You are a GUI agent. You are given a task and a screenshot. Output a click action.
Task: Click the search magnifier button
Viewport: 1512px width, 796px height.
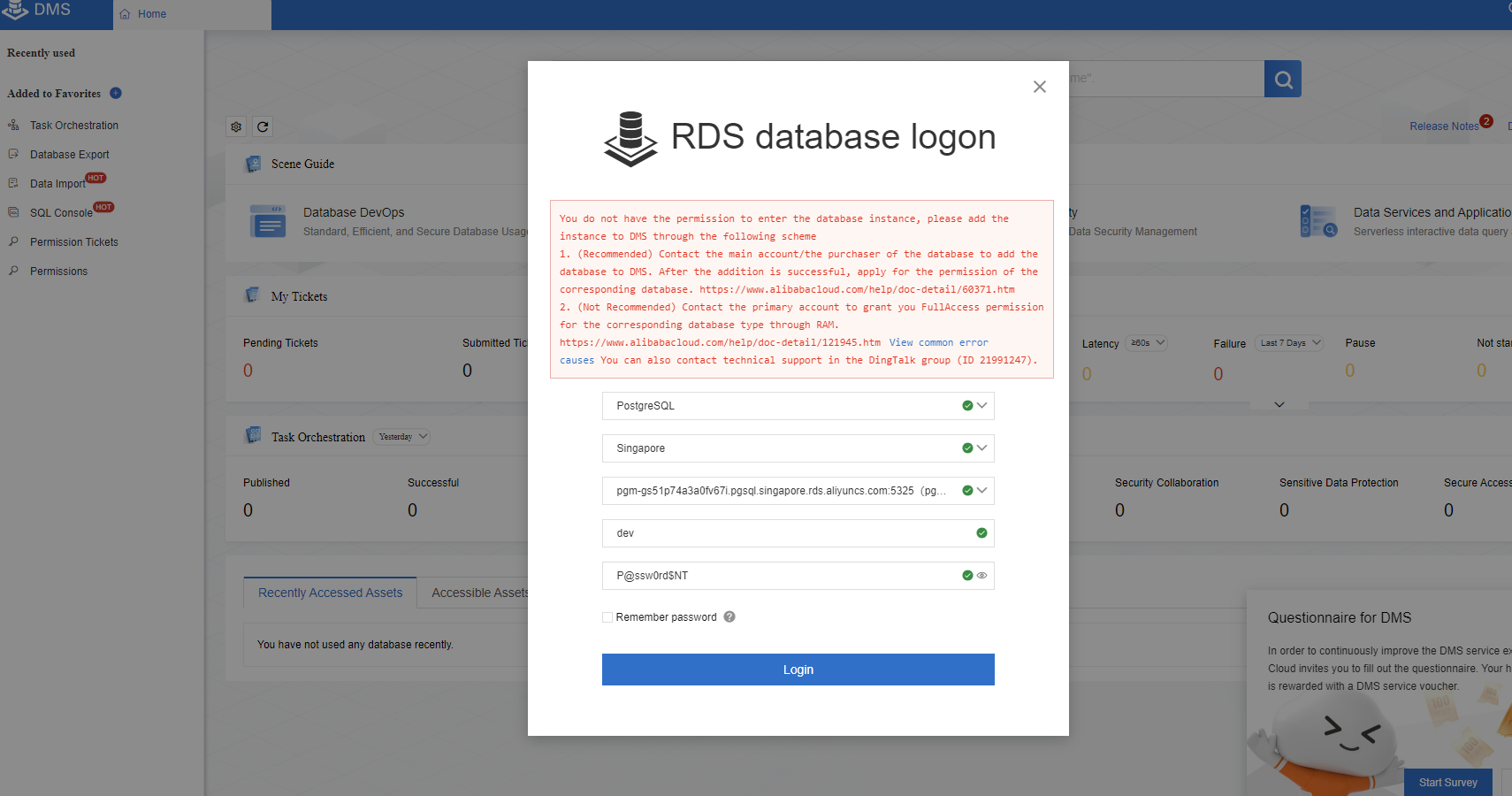1283,79
